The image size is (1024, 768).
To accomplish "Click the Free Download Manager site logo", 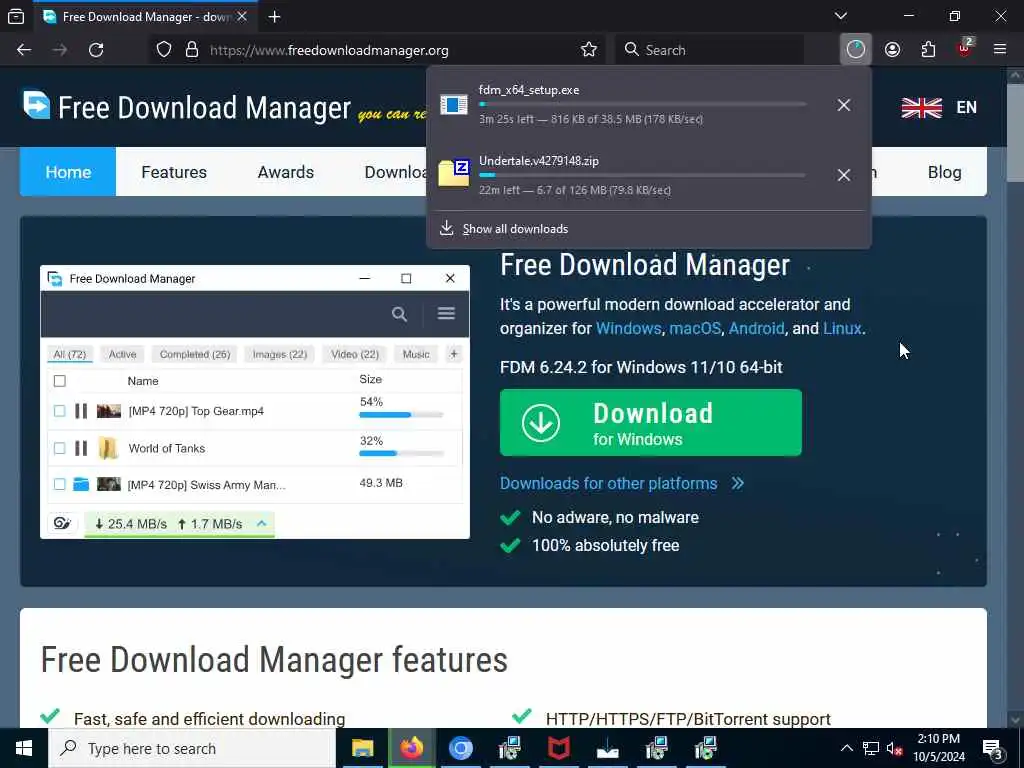I will click(x=187, y=106).
